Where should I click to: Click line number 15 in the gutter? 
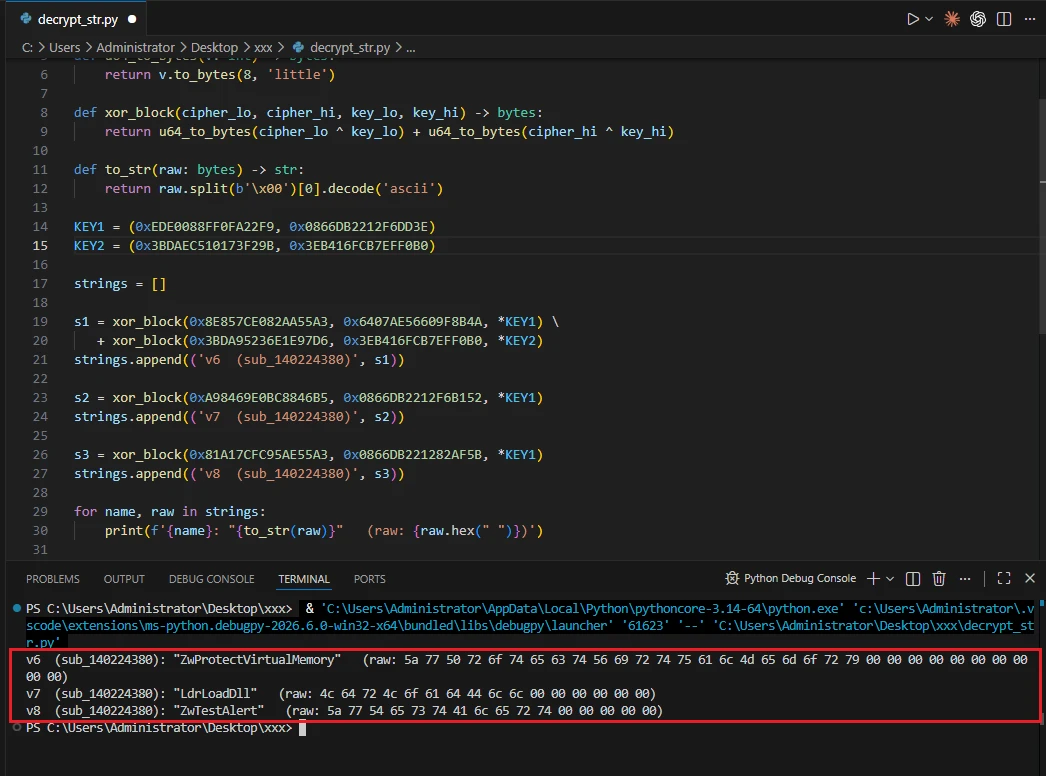click(x=40, y=246)
